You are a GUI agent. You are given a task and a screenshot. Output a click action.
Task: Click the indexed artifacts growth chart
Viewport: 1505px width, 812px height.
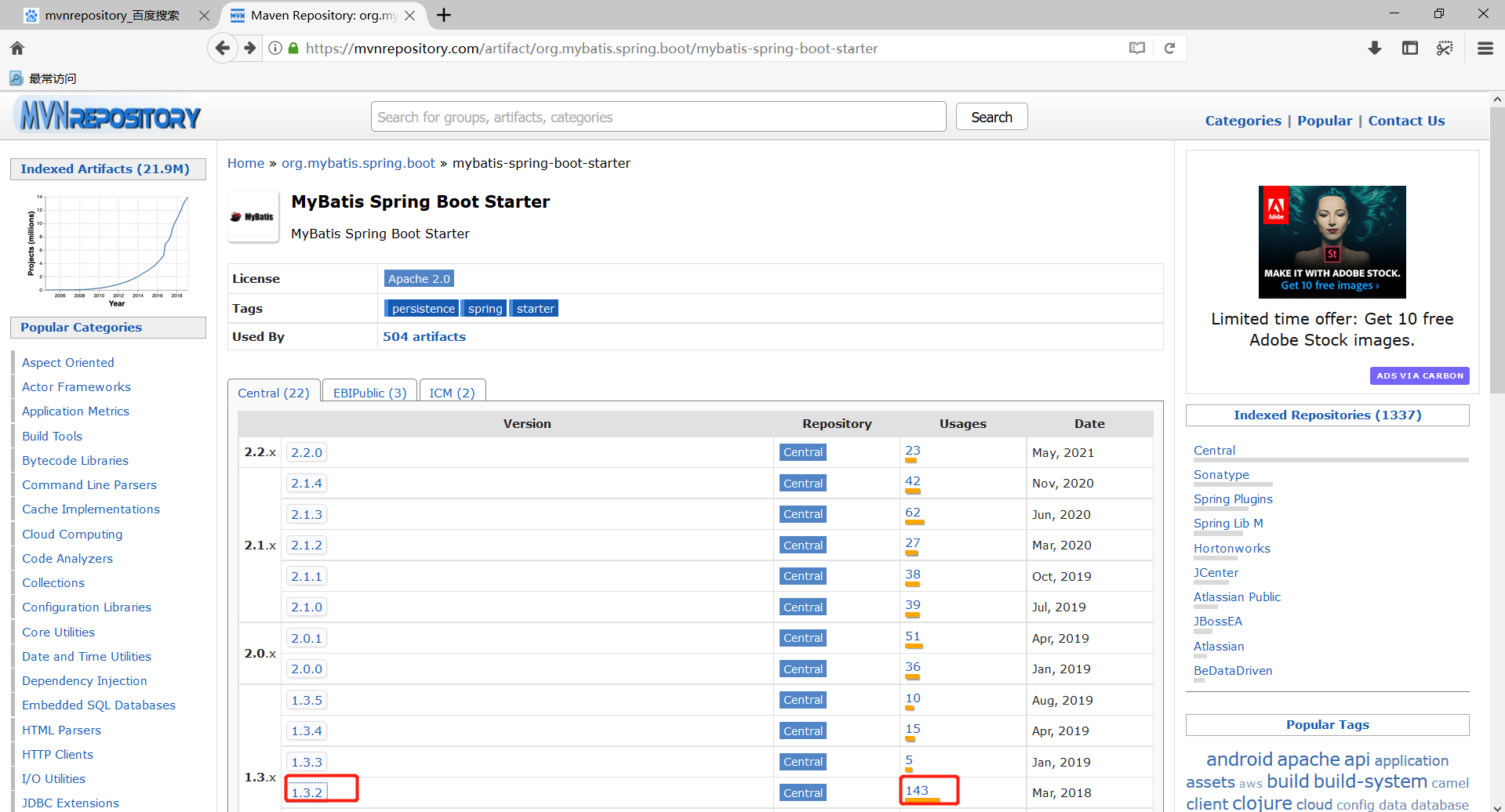click(108, 251)
